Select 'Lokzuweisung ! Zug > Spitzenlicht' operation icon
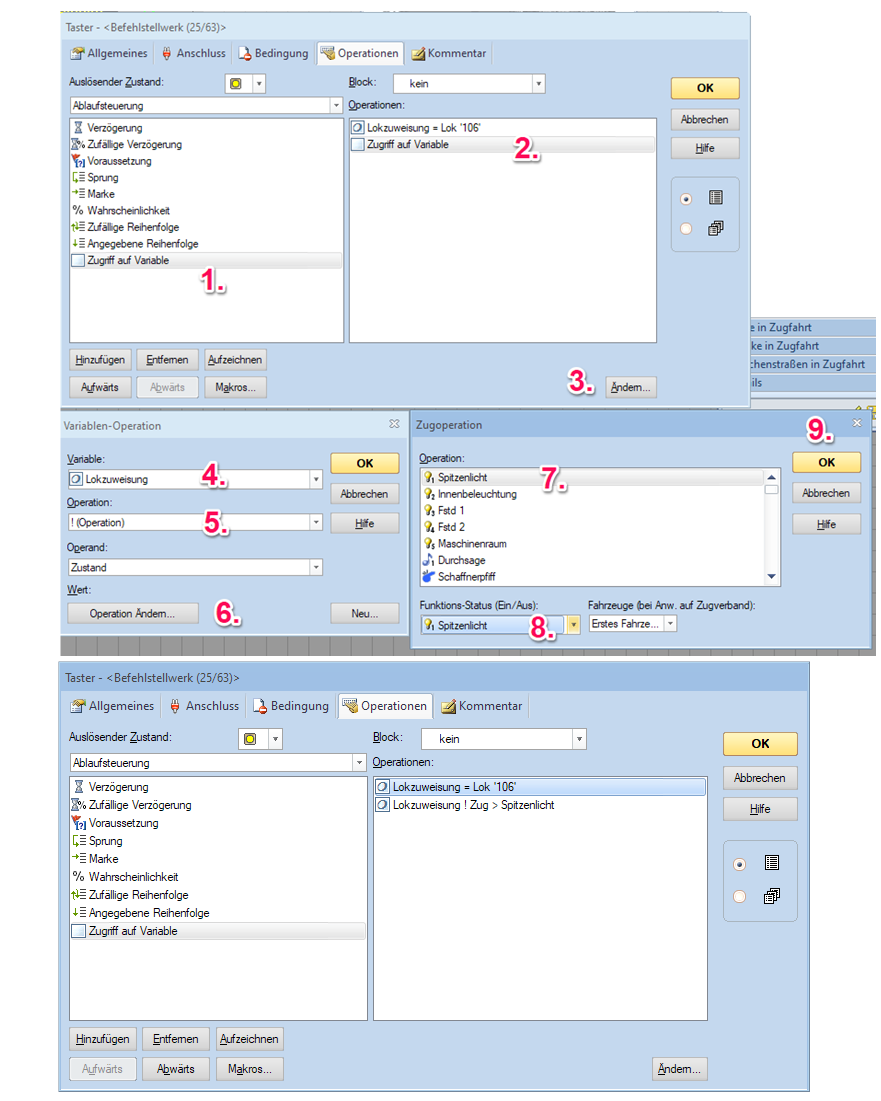This screenshot has height=1101, width=881. 383,805
